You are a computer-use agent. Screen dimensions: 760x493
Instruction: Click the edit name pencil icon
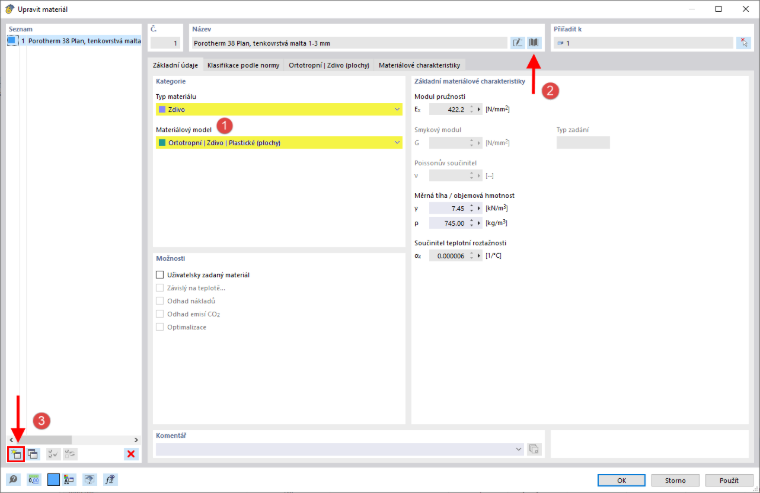click(517, 43)
